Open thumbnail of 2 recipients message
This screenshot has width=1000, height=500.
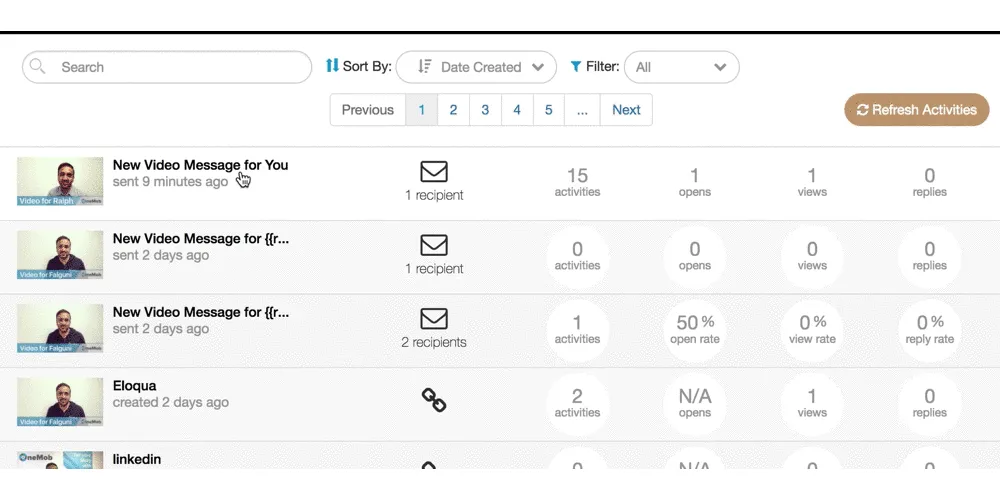[x=60, y=328]
